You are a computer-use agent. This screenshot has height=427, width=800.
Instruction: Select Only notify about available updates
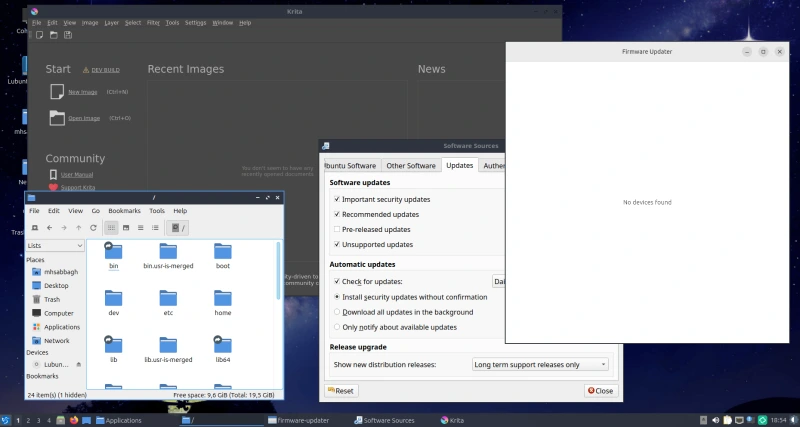(337, 327)
